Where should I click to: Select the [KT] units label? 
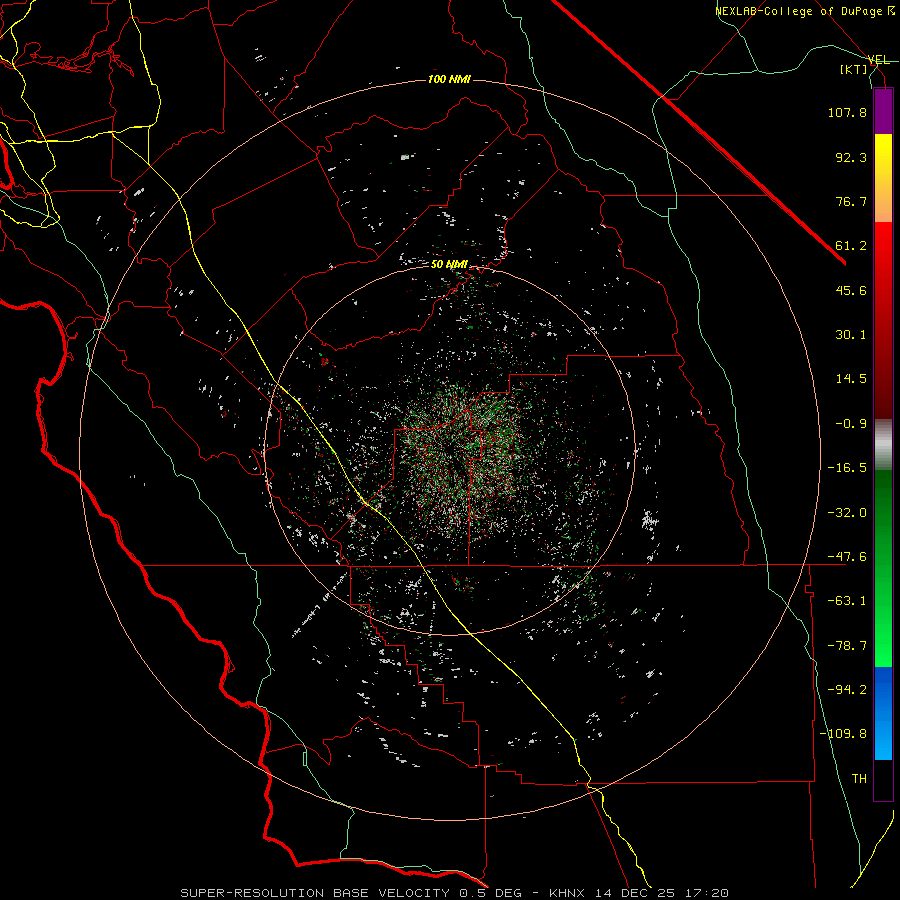point(854,69)
